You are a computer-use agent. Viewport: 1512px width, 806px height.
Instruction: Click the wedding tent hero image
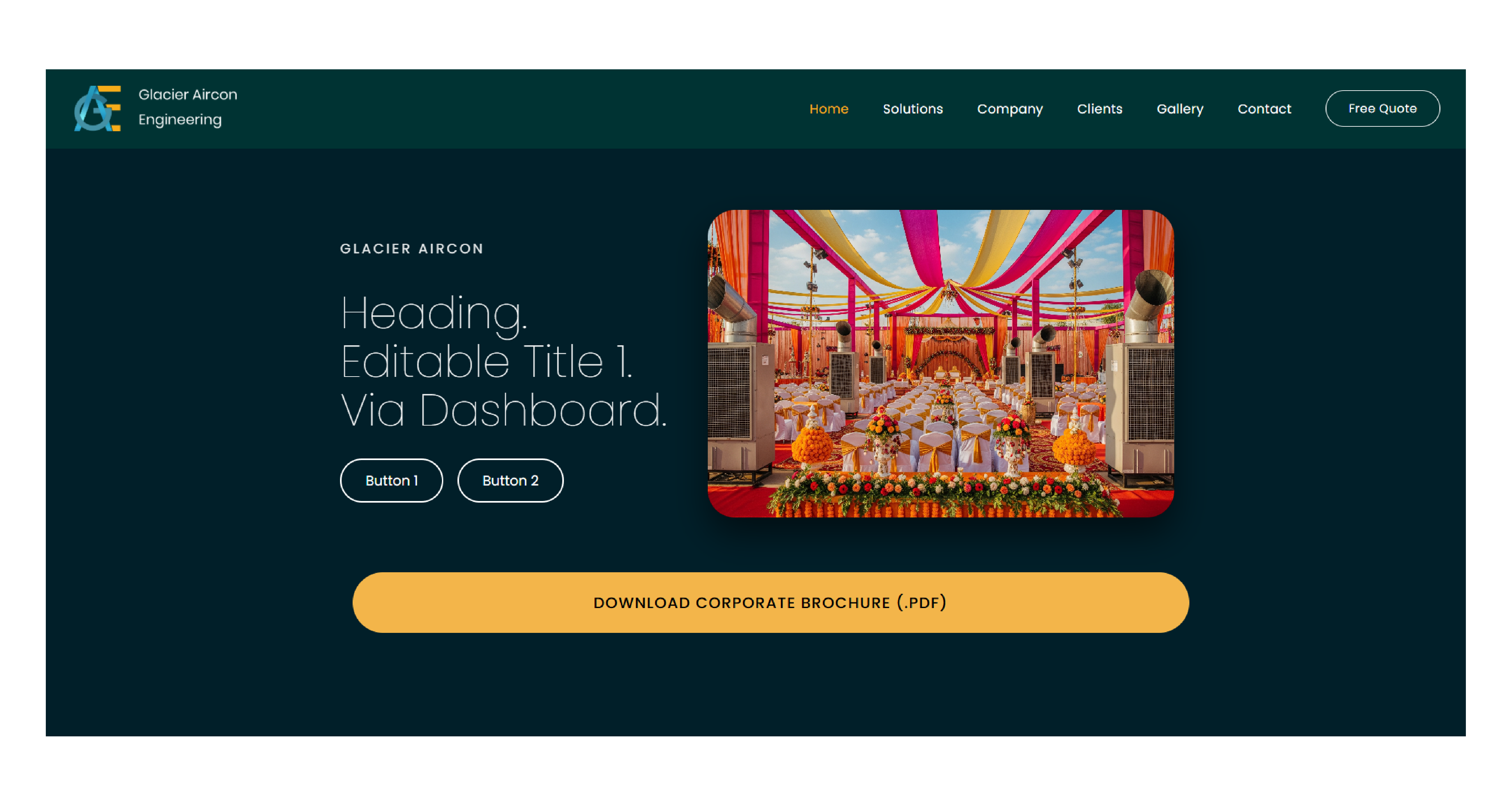point(940,364)
